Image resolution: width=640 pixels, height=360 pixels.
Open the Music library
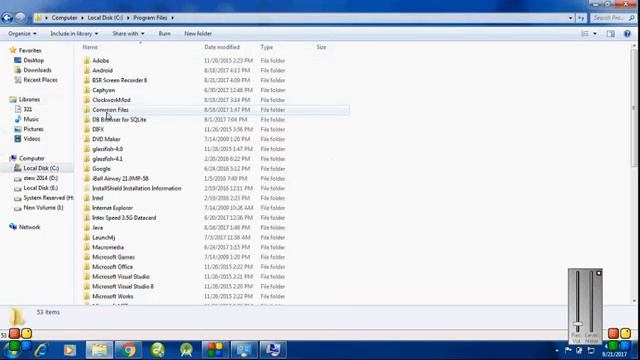pos(31,119)
